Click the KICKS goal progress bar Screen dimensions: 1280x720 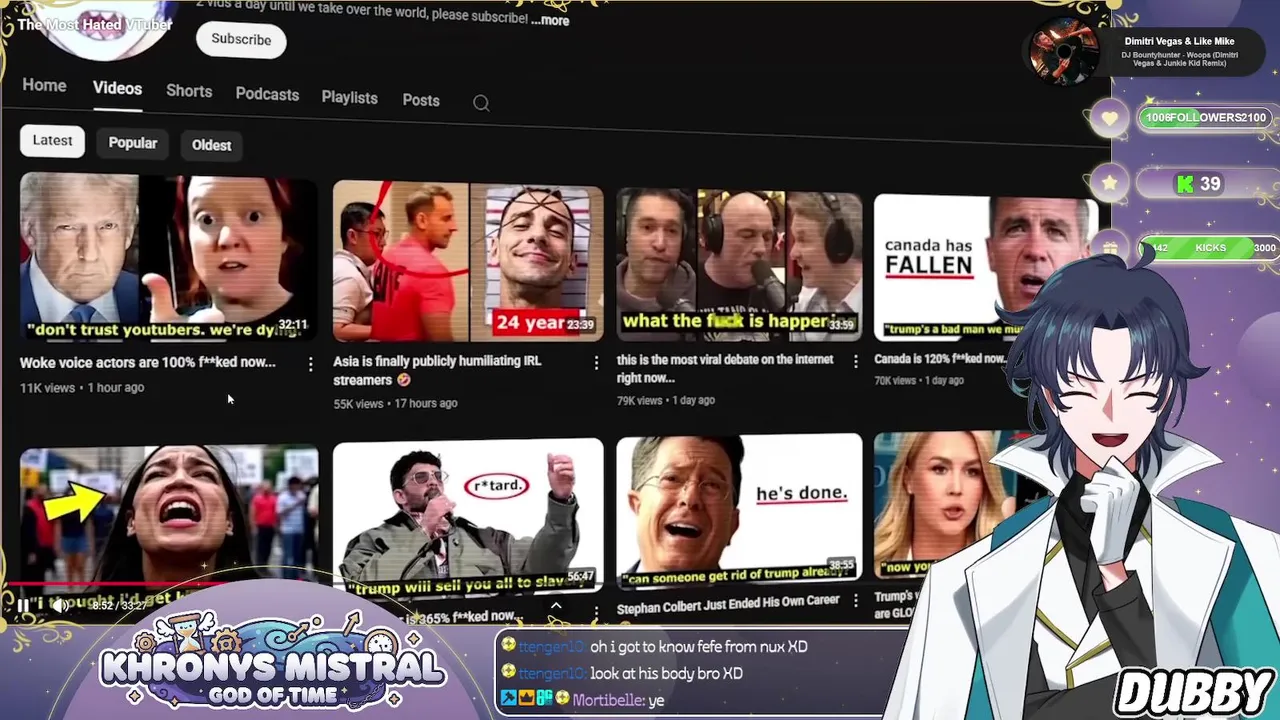1209,248
